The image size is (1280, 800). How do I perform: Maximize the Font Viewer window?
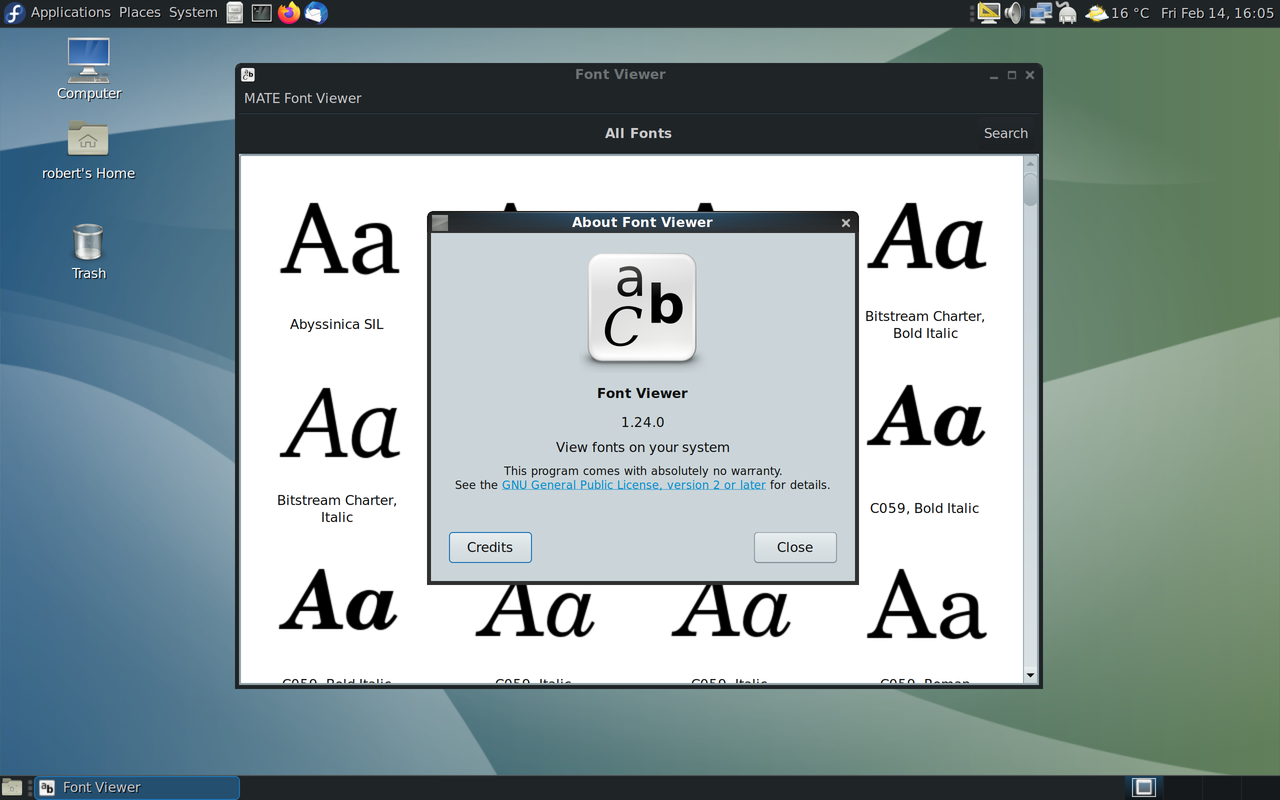tap(1012, 75)
